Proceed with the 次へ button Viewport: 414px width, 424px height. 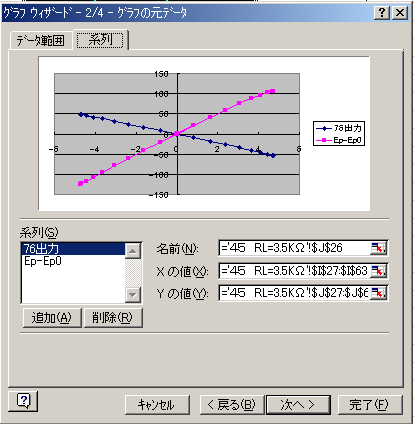tap(298, 405)
